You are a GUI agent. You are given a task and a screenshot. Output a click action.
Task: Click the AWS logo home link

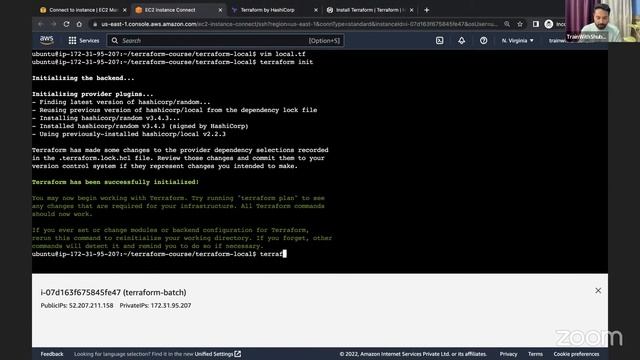tap(47, 40)
